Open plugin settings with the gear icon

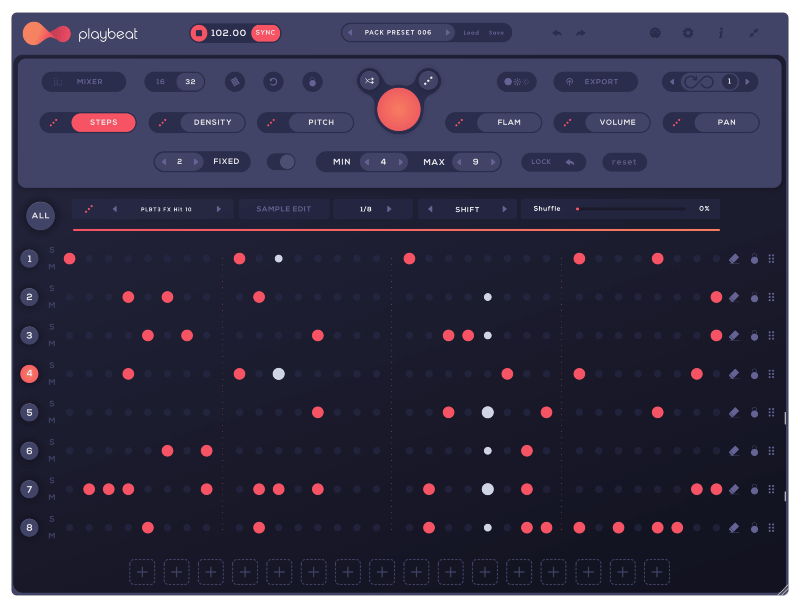[688, 32]
